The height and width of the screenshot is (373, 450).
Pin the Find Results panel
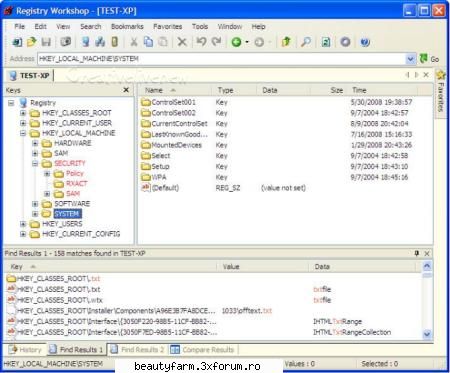point(417,254)
